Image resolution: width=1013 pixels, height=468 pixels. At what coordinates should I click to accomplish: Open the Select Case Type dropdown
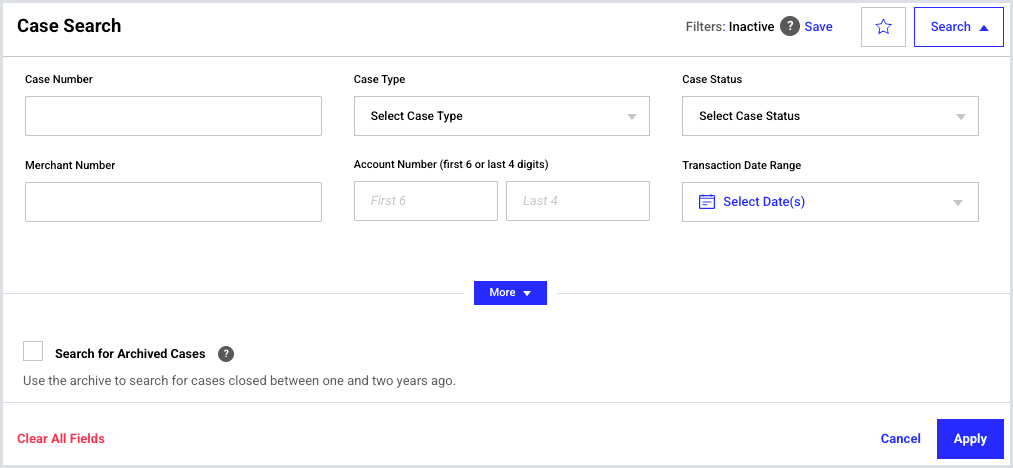501,116
